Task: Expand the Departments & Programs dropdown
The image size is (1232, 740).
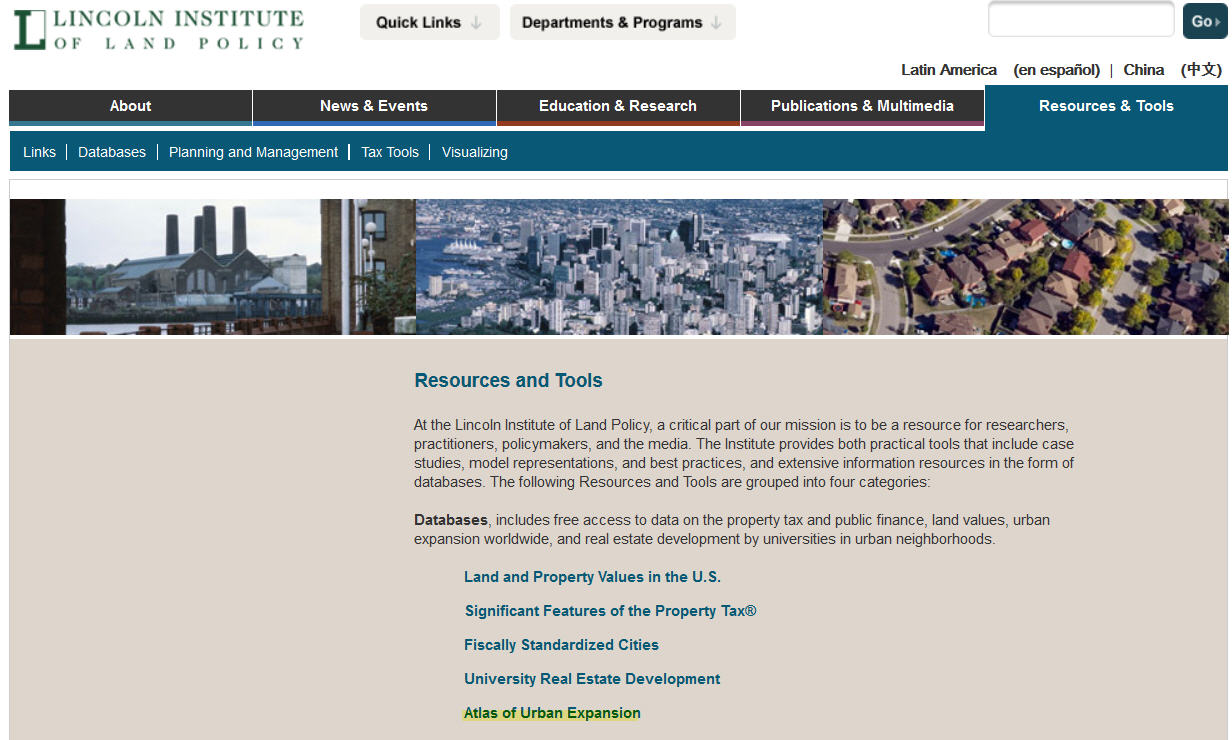Action: pyautogui.click(x=622, y=22)
